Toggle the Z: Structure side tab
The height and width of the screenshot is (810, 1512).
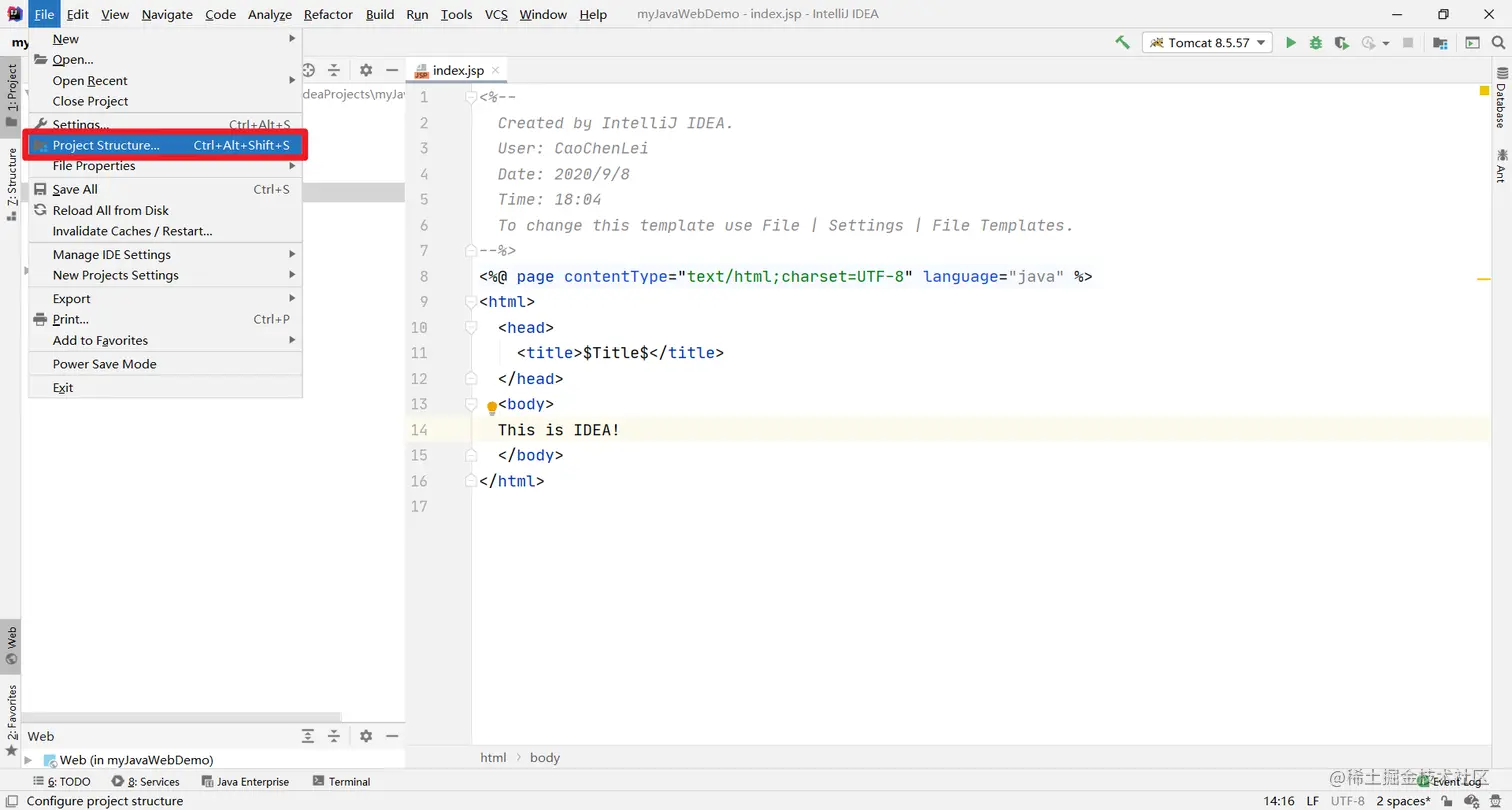11,184
